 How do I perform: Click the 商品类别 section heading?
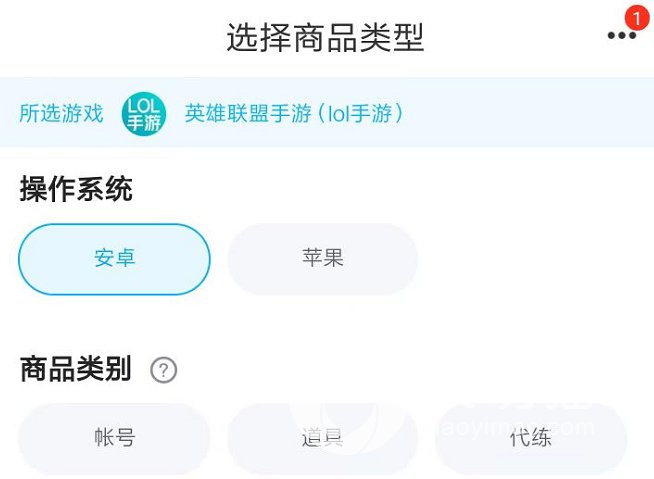click(x=76, y=370)
